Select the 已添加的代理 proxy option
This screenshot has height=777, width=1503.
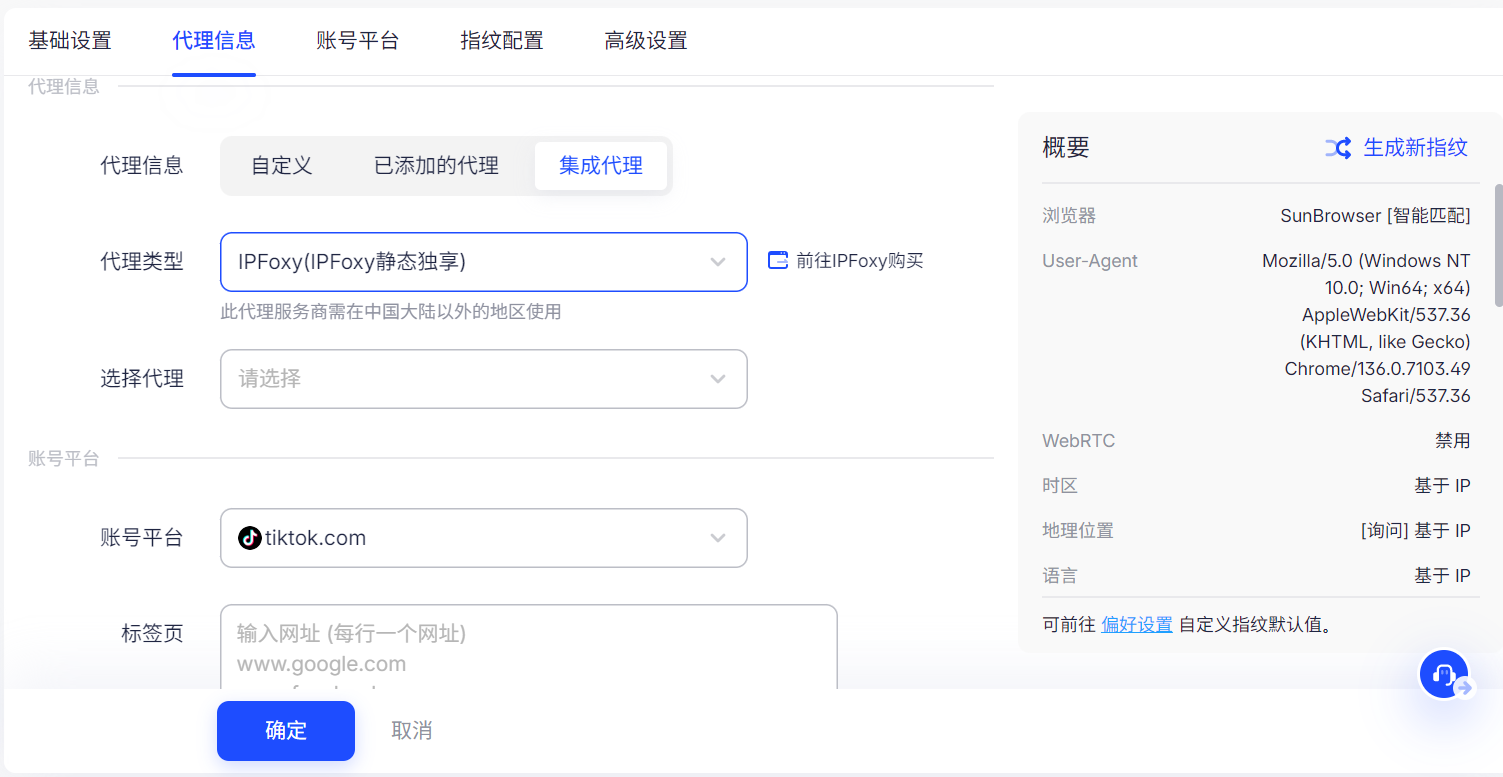pos(436,166)
